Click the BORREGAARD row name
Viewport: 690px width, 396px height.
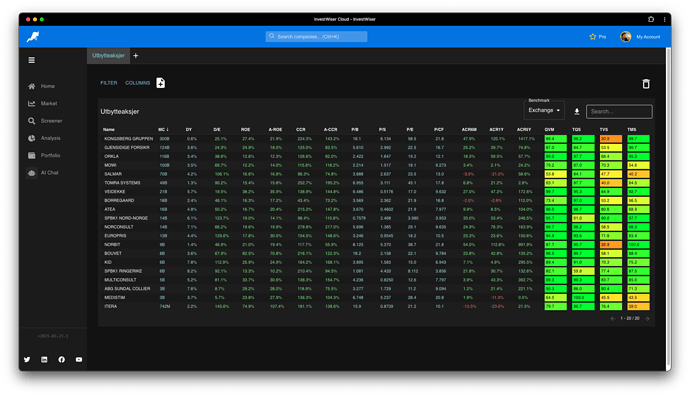[x=119, y=200]
